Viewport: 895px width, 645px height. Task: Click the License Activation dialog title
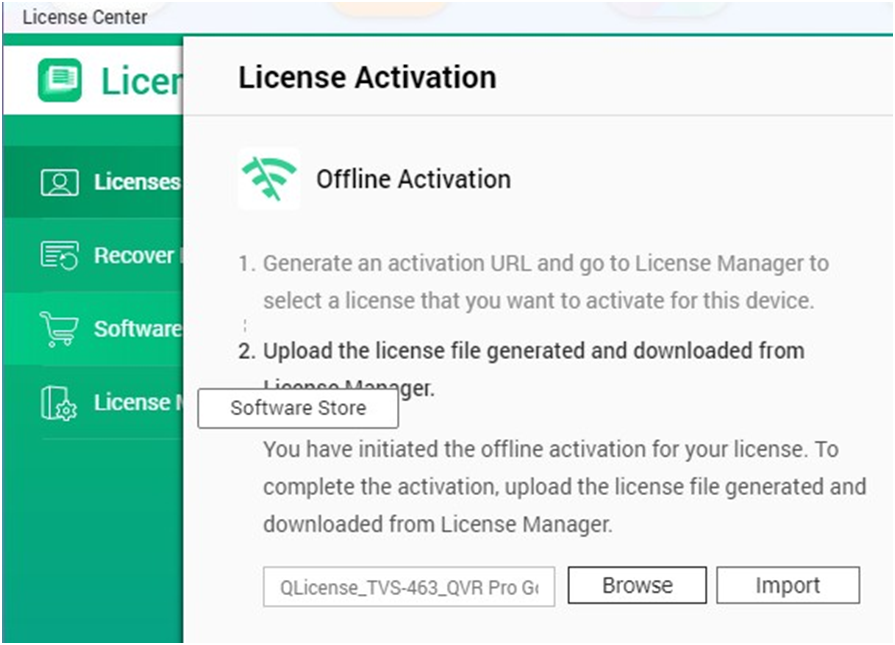367,78
